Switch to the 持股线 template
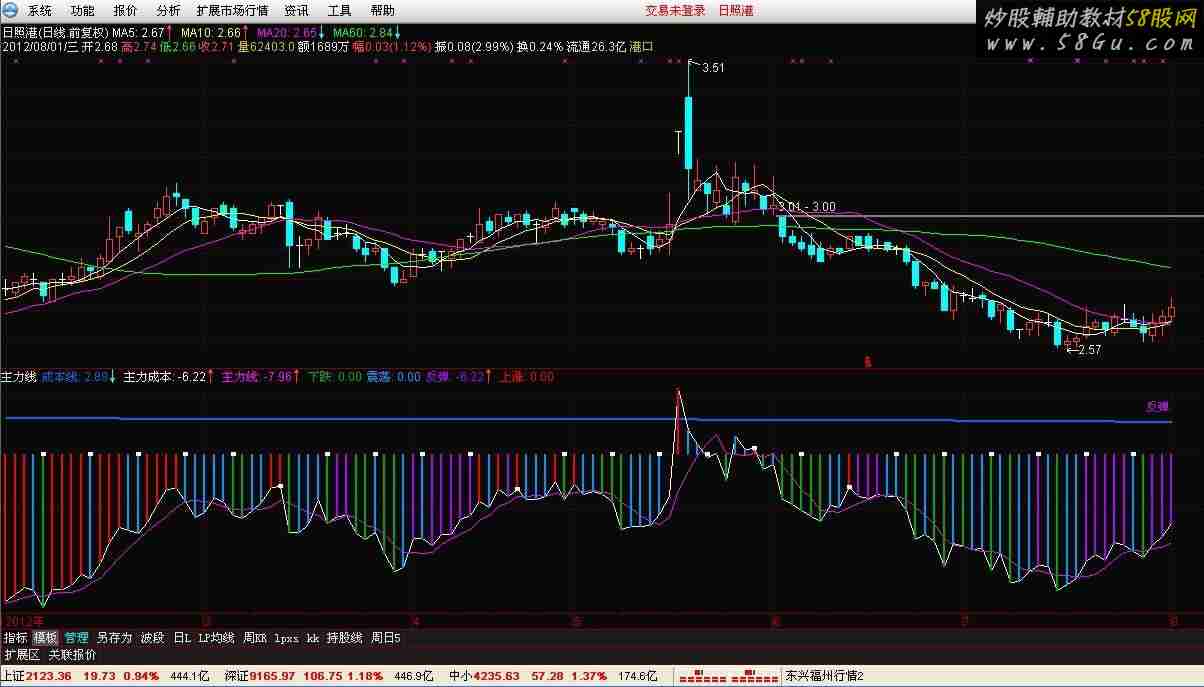 pos(344,637)
